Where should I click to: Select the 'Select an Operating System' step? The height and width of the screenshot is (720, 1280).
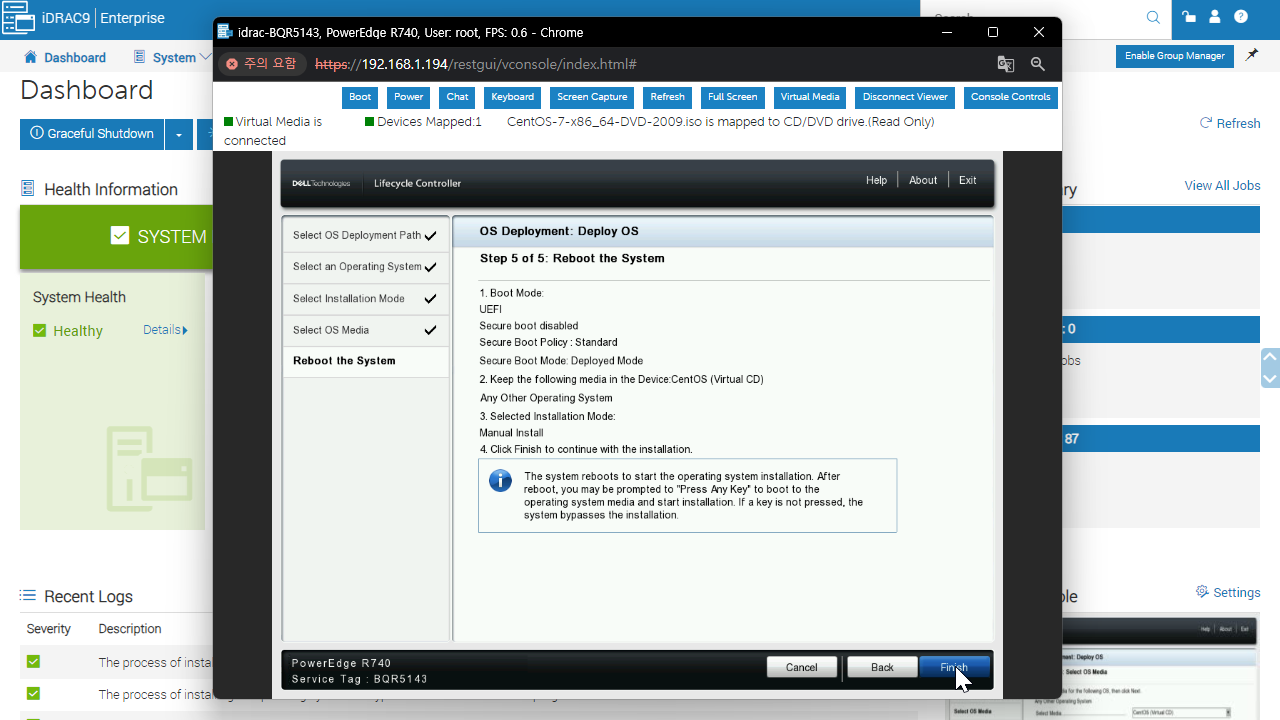365,267
